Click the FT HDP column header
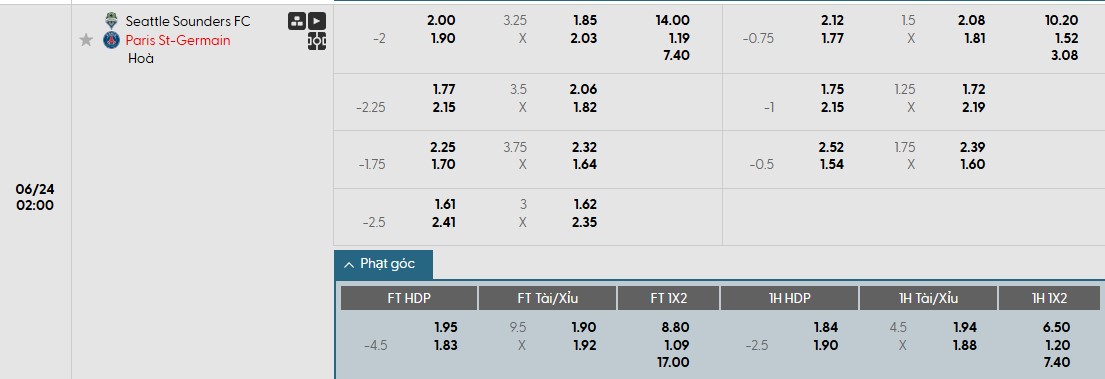1105x379 pixels. click(409, 298)
